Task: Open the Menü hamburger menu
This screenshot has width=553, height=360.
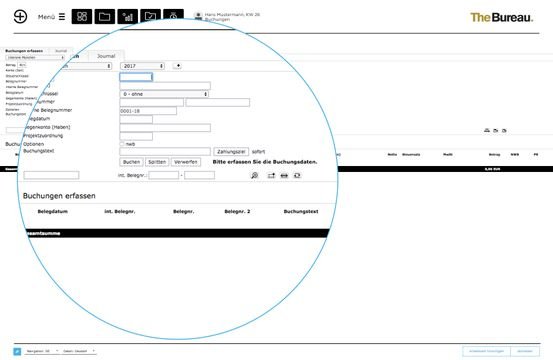Action: [x=51, y=17]
